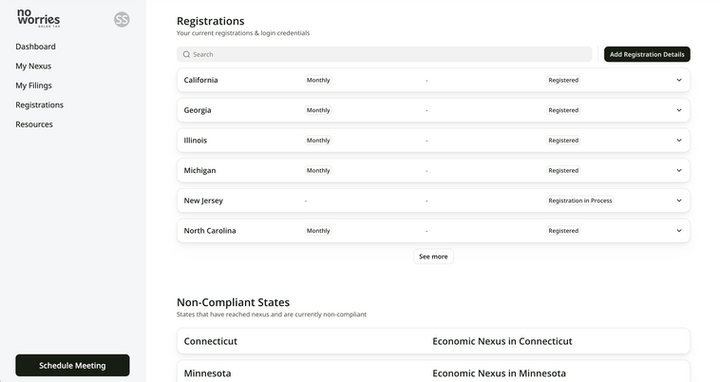Open My Filings in sidebar
Viewport: 720px width, 382px height.
pyautogui.click(x=34, y=85)
